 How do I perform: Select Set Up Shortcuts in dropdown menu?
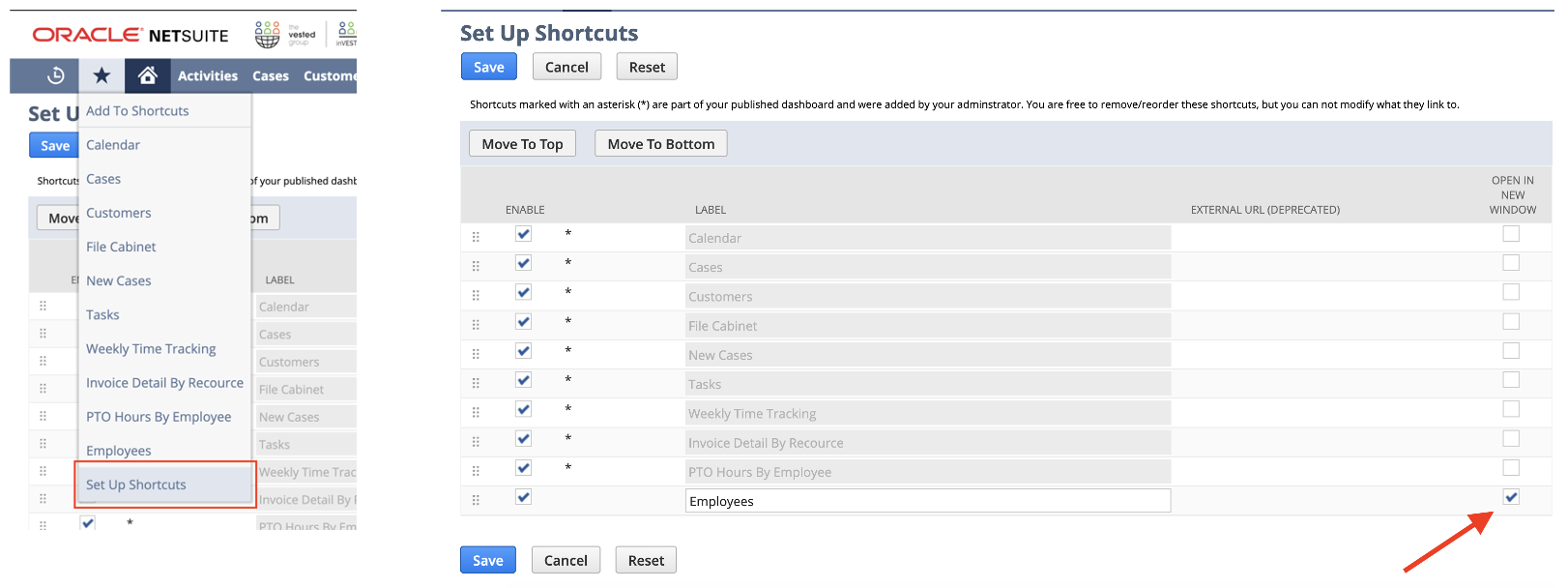point(136,485)
